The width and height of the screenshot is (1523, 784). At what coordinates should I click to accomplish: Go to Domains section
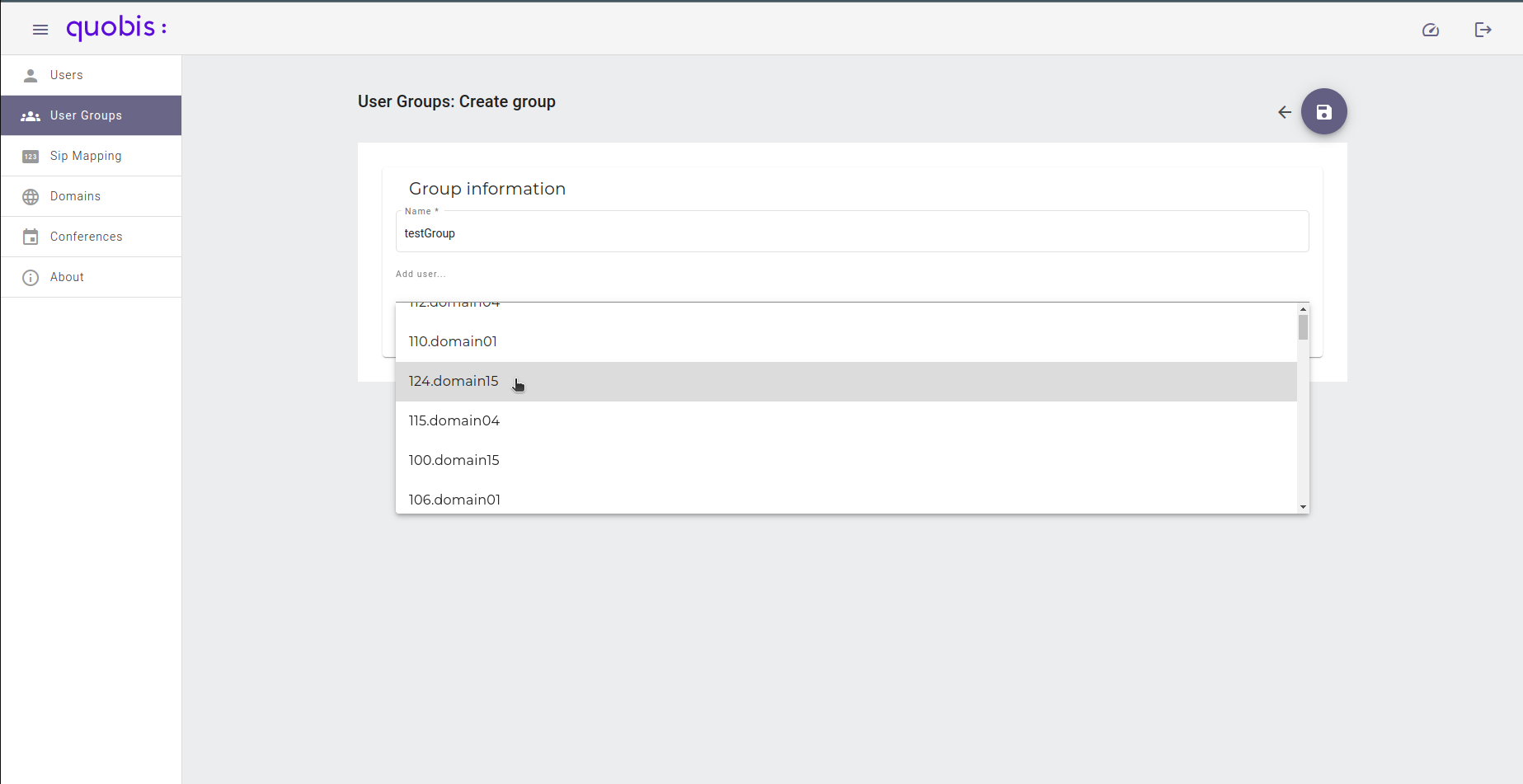click(92, 196)
